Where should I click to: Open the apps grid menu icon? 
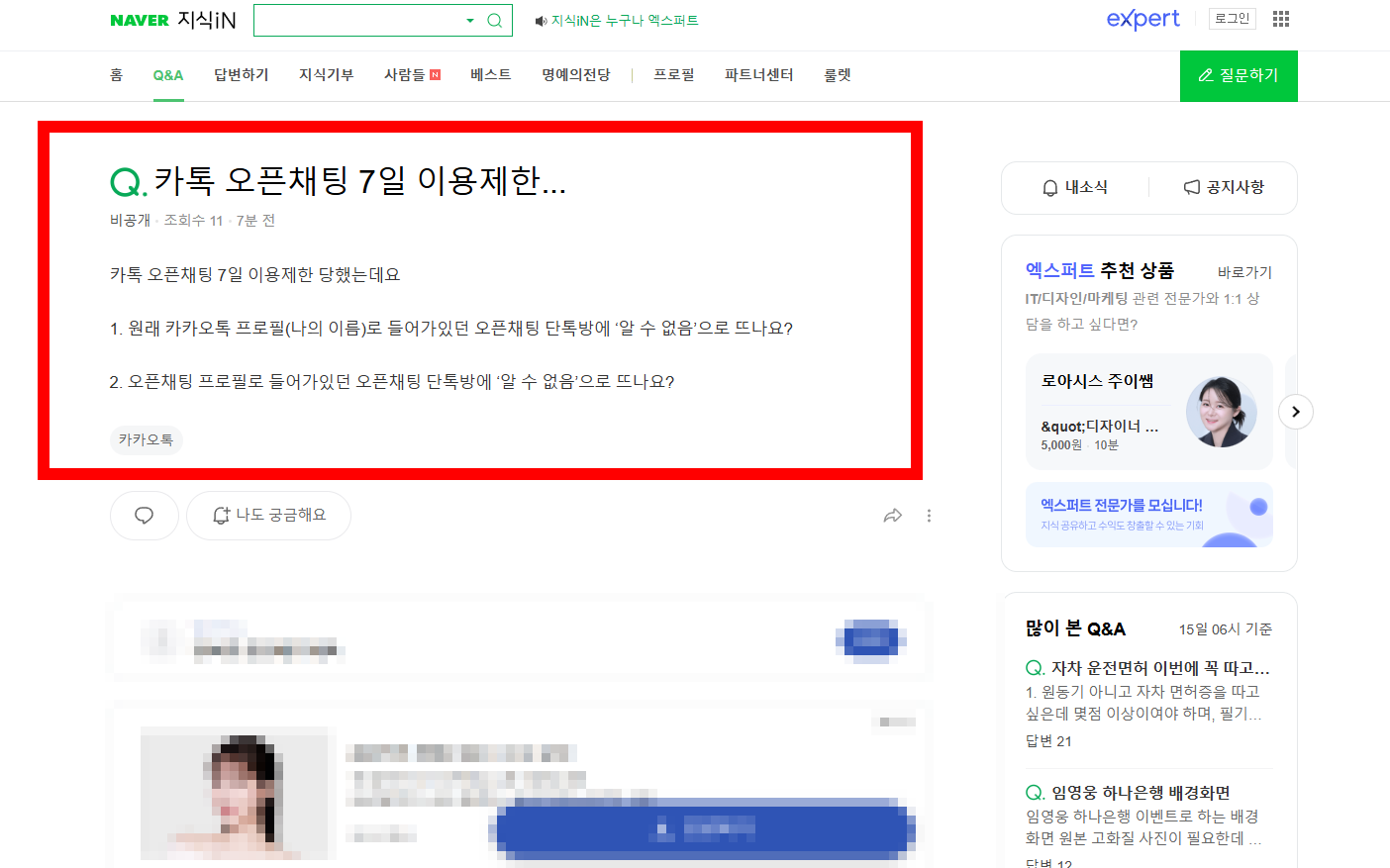1281,19
